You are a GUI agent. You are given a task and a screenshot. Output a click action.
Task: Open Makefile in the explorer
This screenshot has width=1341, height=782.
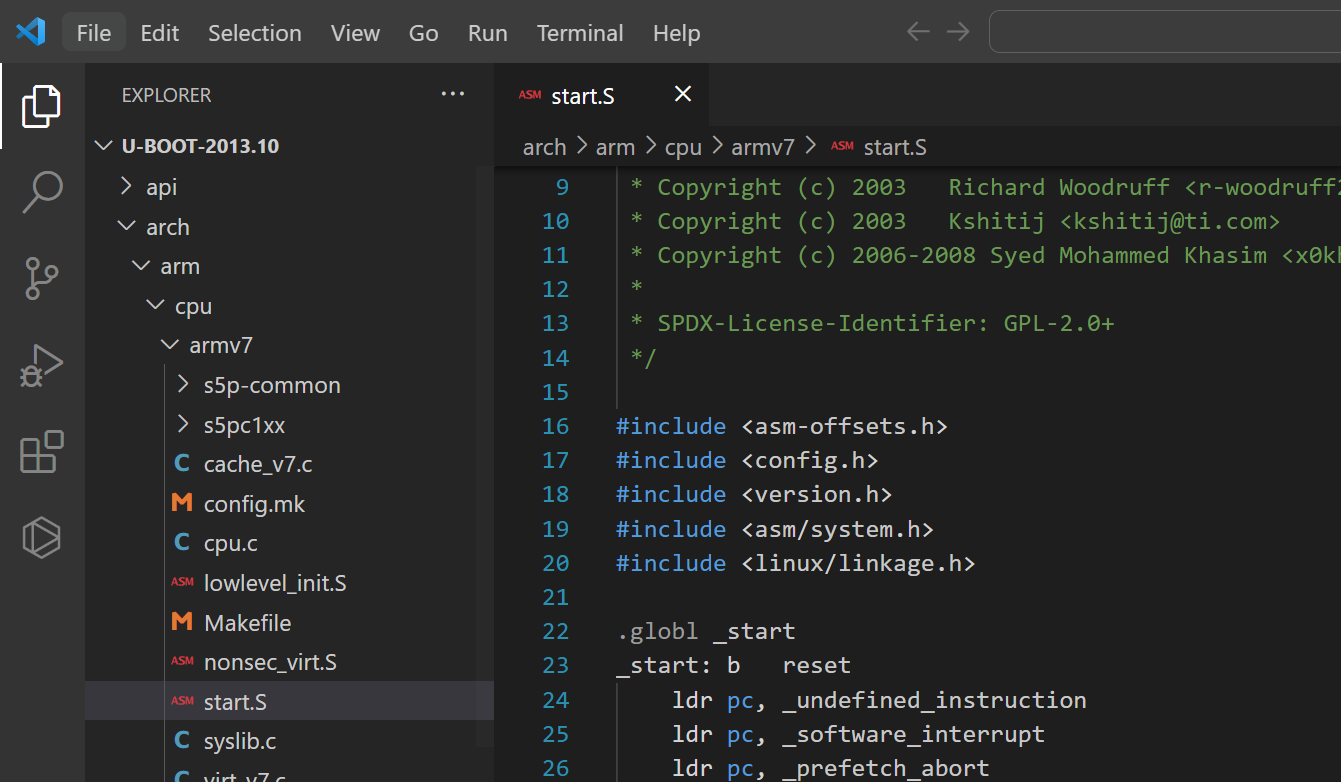pyautogui.click(x=248, y=623)
